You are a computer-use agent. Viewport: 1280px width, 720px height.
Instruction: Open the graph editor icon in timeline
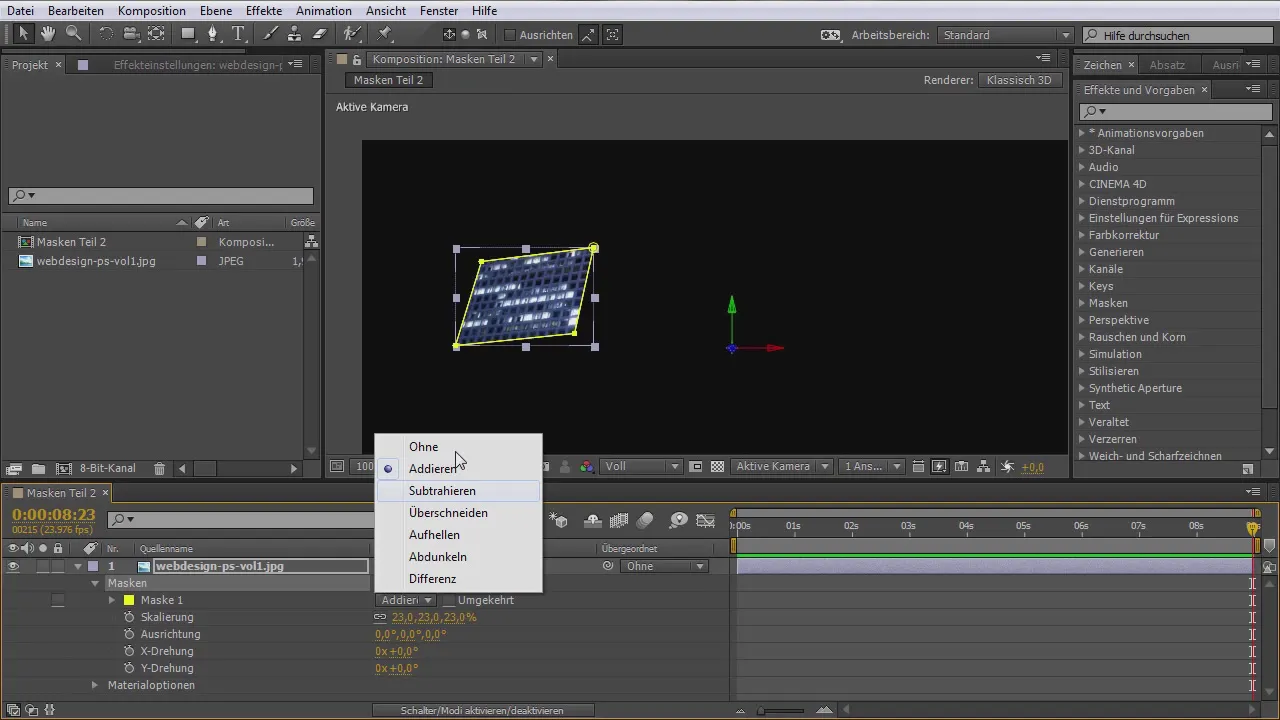706,520
